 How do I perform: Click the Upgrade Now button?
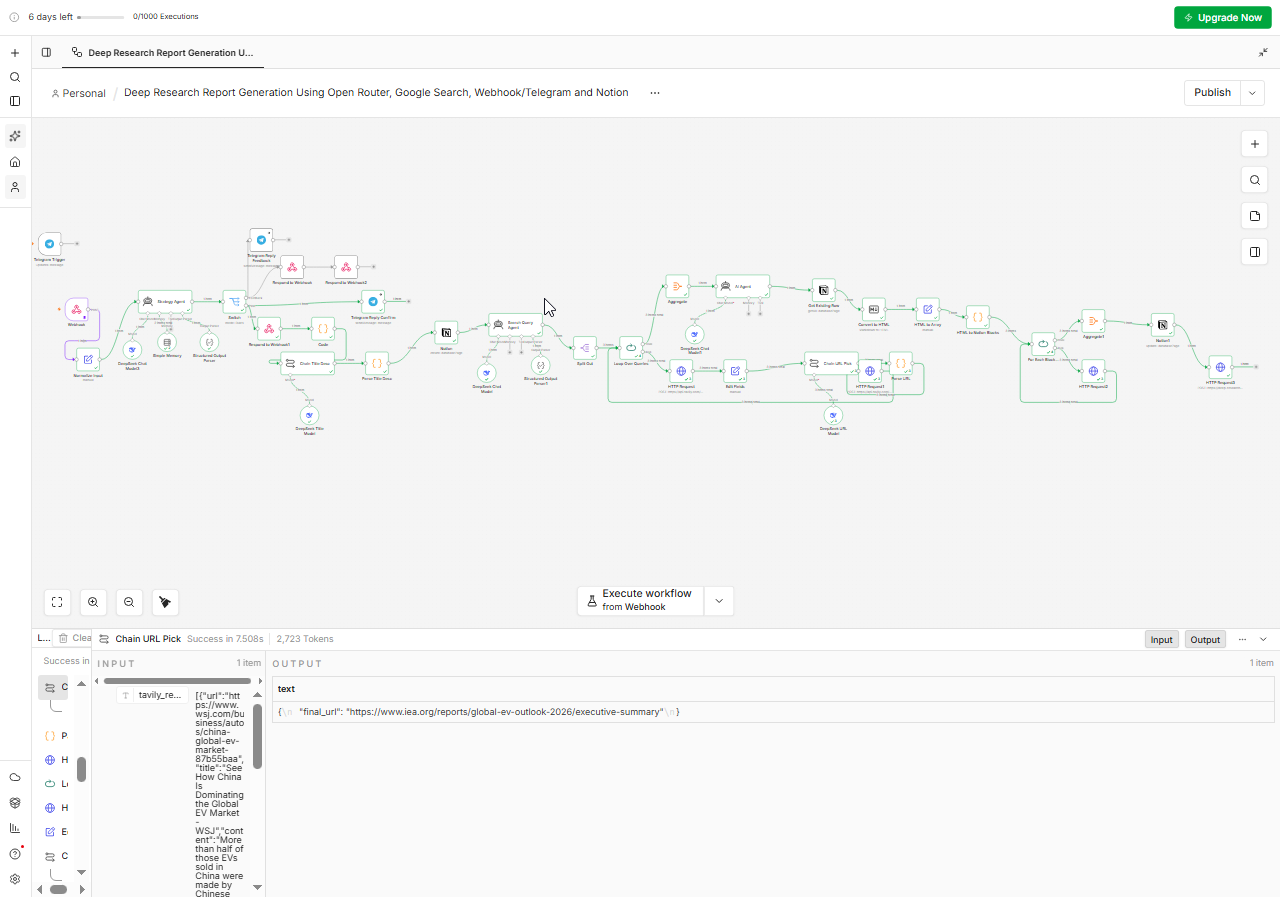pos(1223,17)
